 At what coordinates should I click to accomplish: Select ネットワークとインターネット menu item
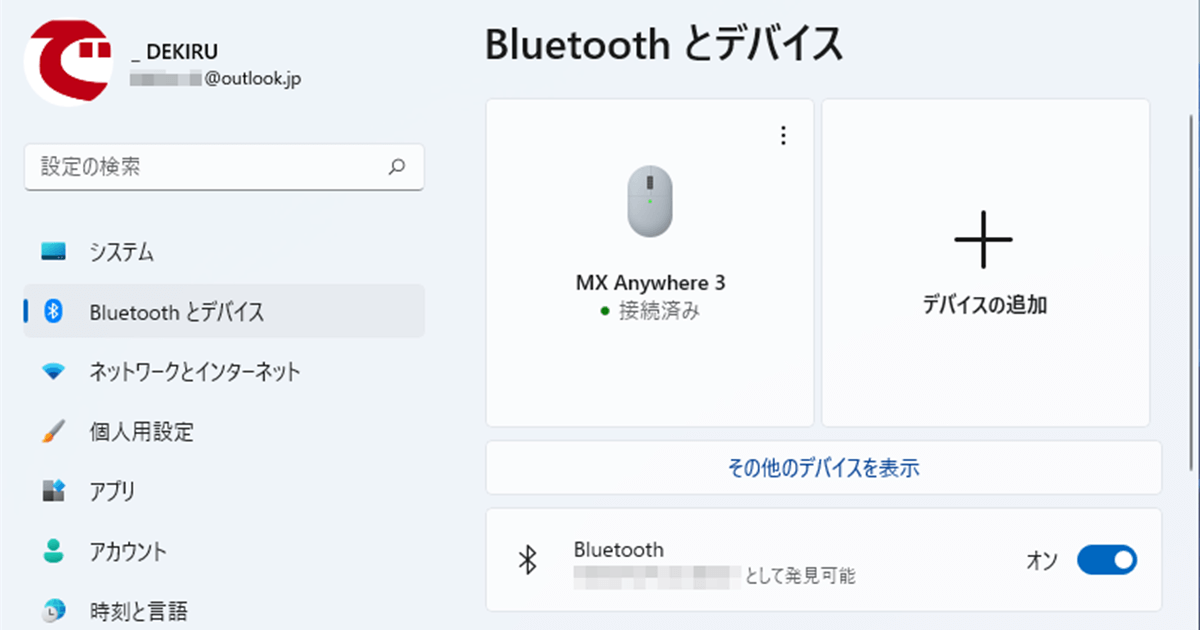(x=195, y=372)
